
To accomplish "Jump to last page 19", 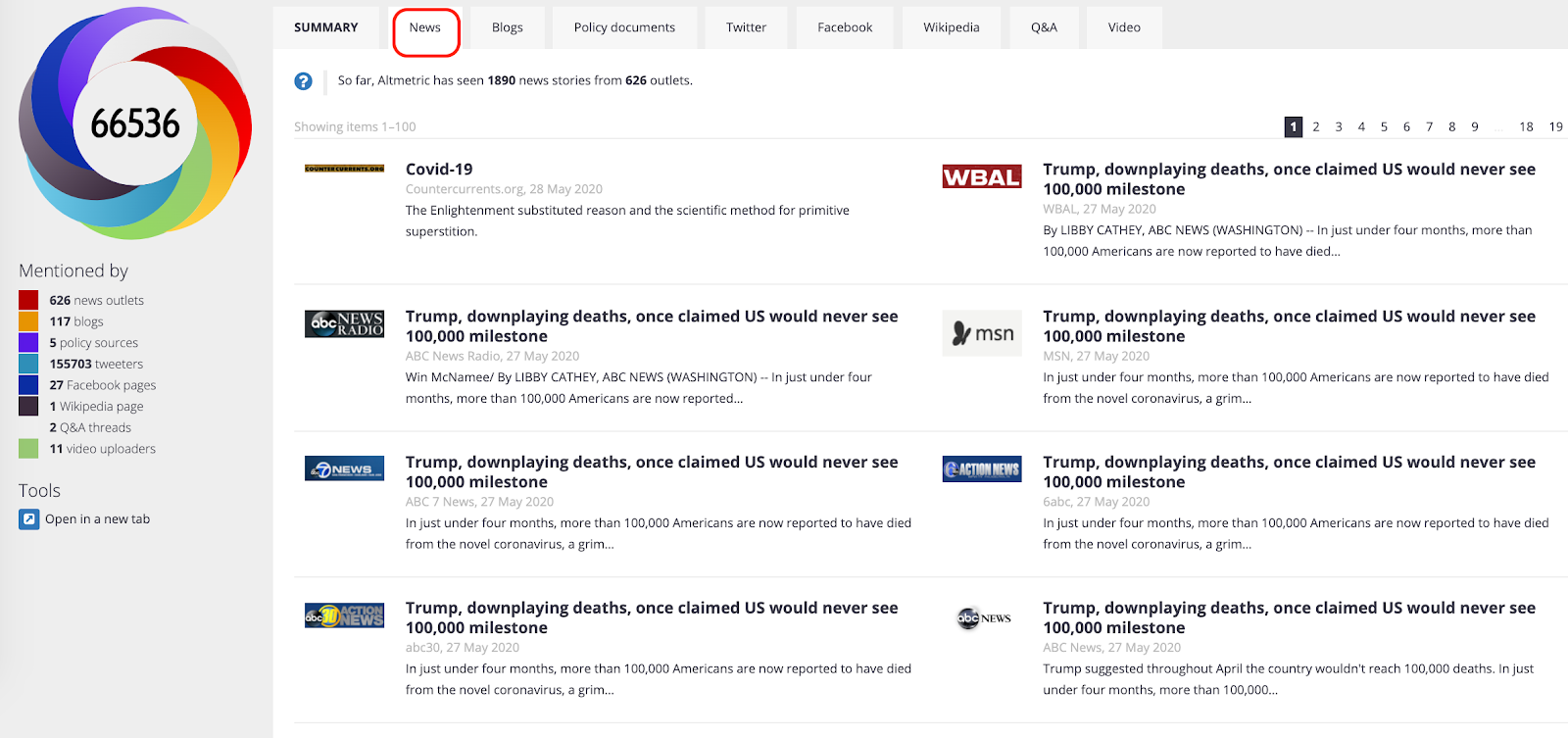I will coord(1555,126).
